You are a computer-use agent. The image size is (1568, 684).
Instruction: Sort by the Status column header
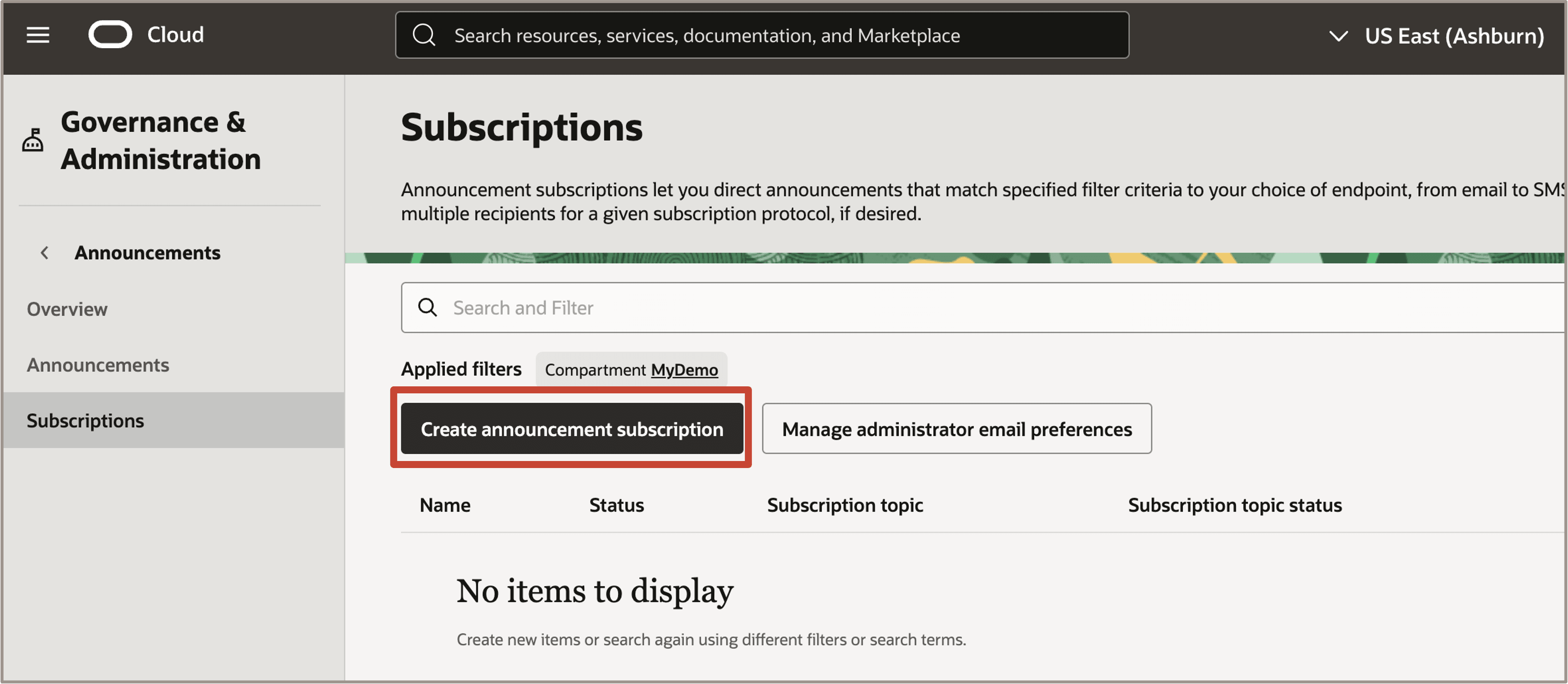click(616, 505)
